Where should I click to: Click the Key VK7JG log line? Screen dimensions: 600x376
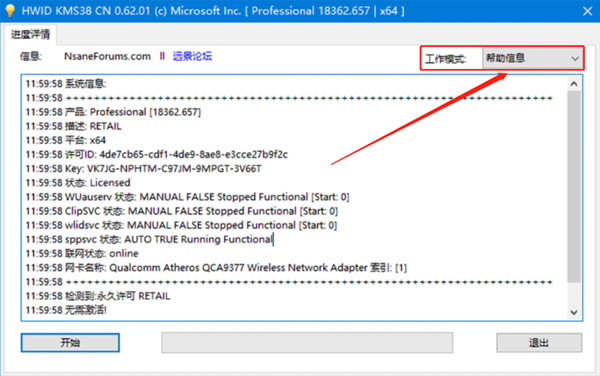click(143, 169)
